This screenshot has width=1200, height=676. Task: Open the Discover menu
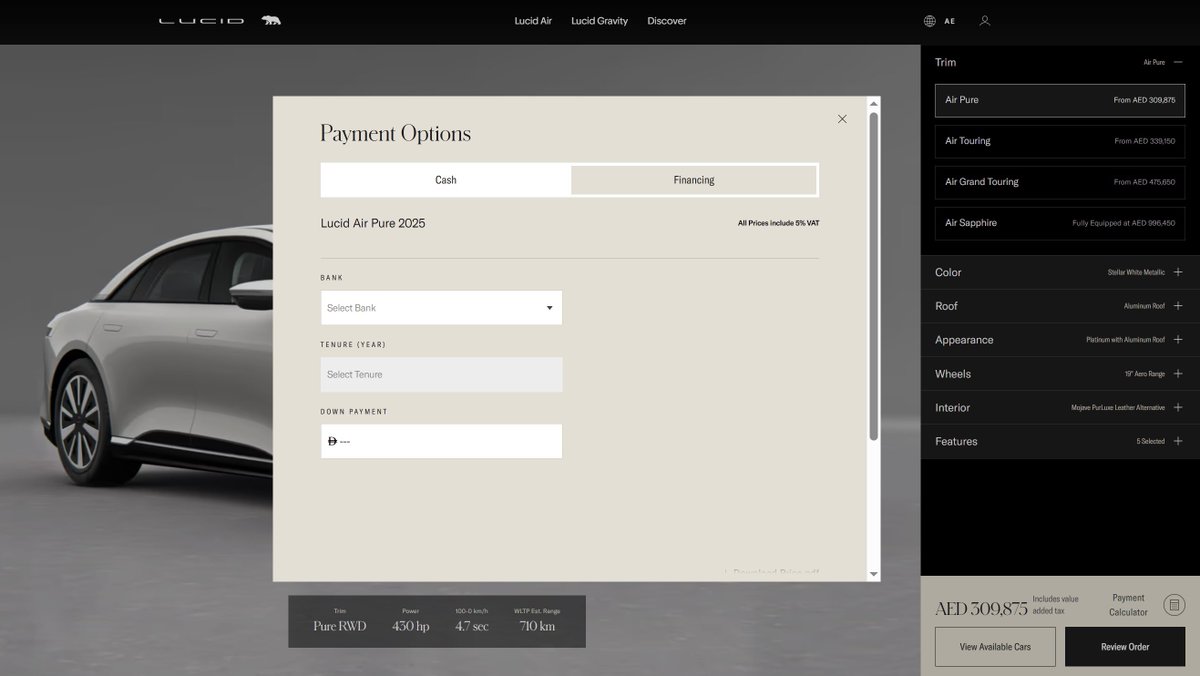(667, 21)
